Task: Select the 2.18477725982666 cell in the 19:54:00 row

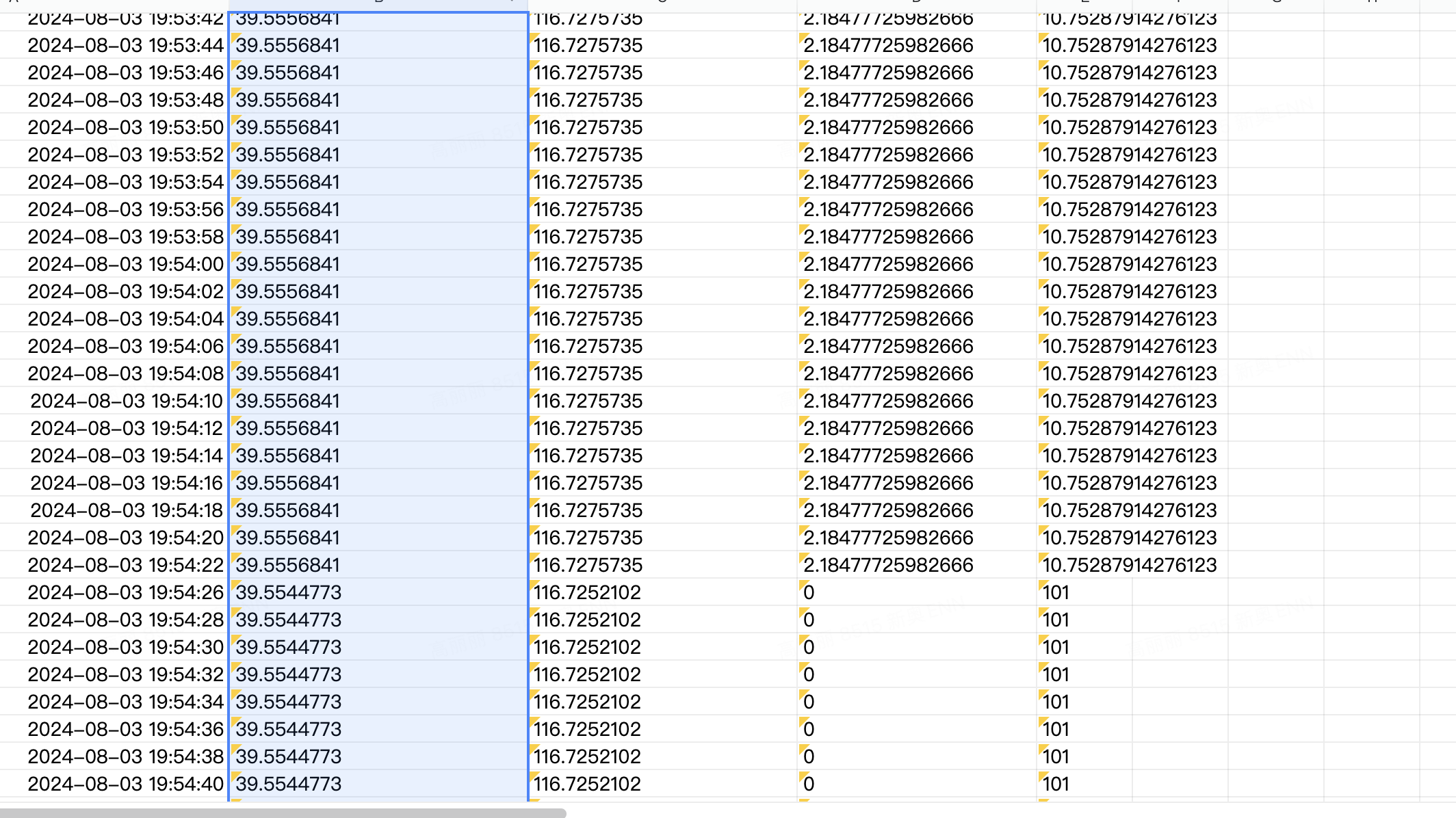Action: point(888,264)
